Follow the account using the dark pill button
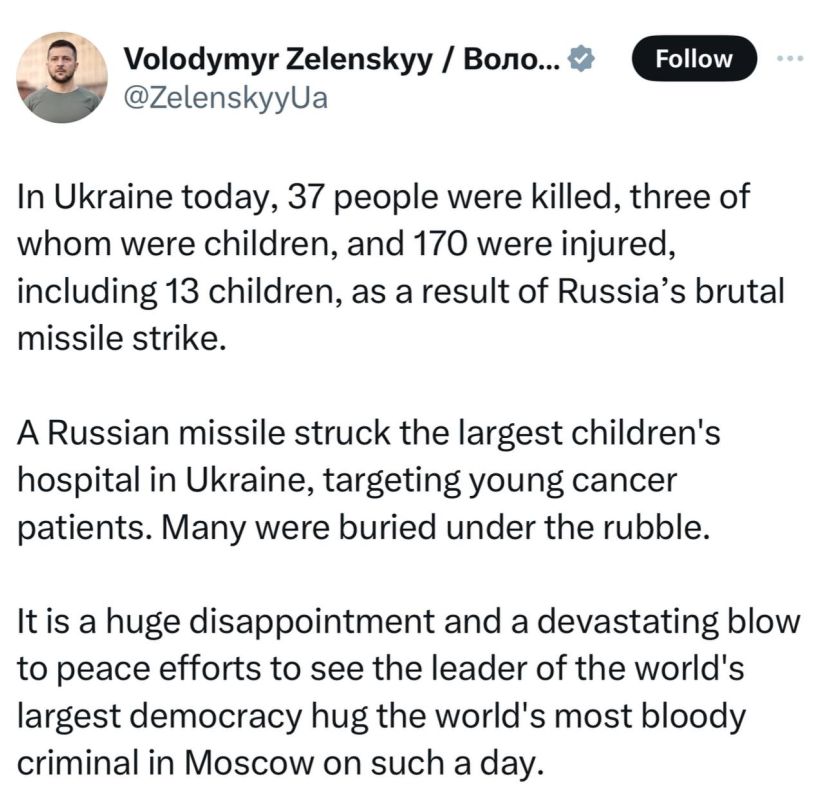This screenshot has width=824, height=800. [694, 58]
